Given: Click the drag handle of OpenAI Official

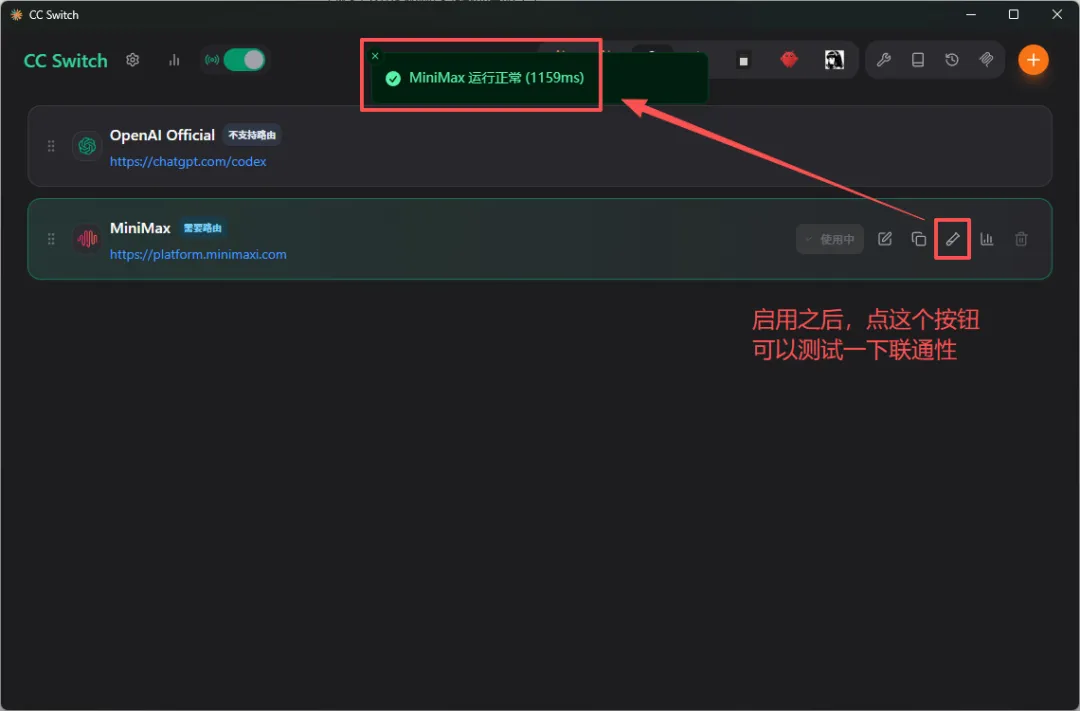Looking at the screenshot, I should (51, 146).
